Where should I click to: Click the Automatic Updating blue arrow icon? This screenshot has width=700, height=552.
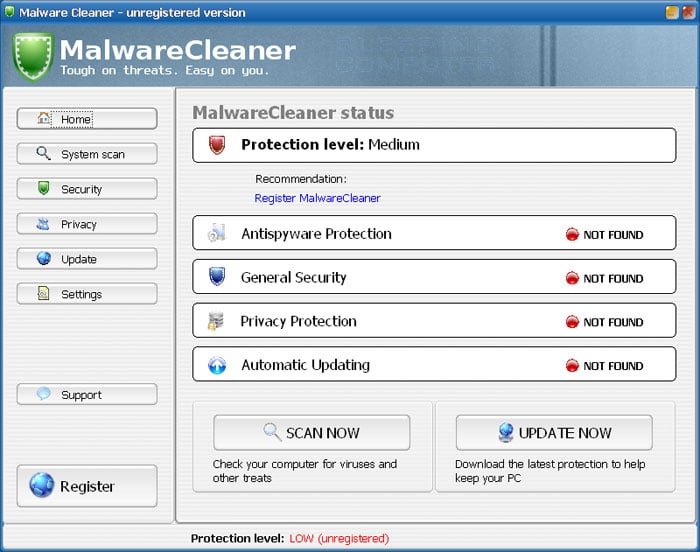pyautogui.click(x=217, y=365)
